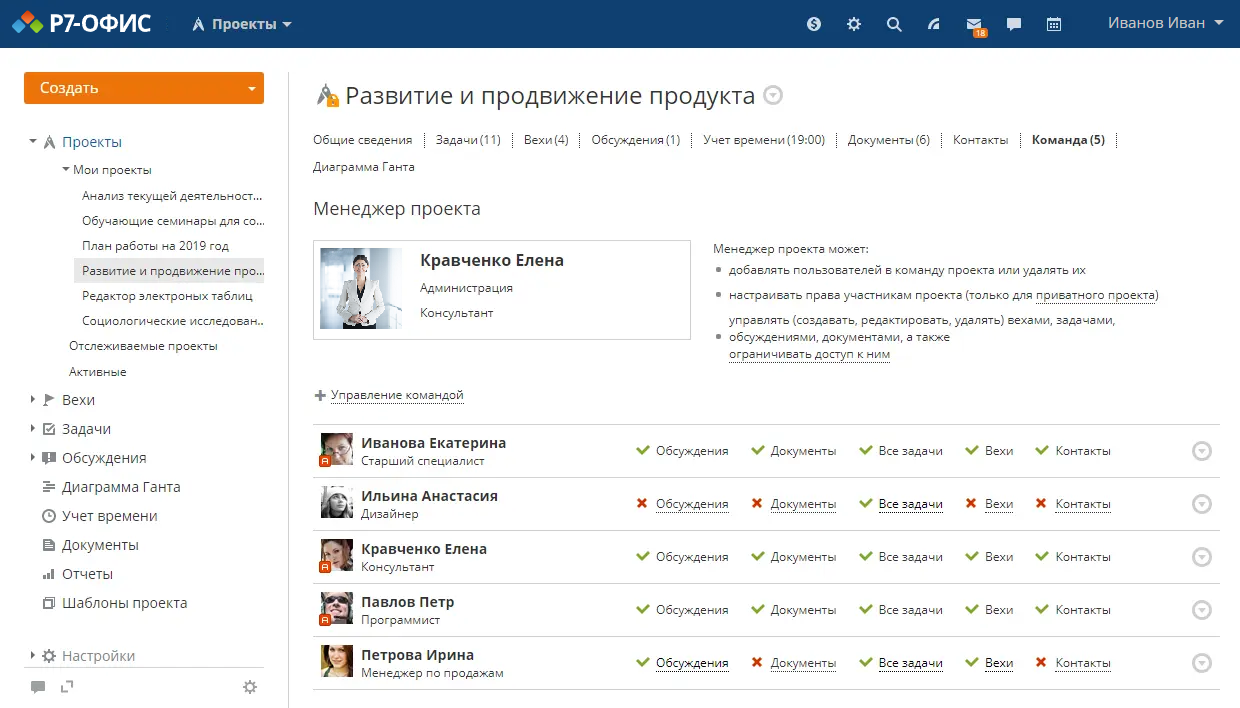
Task: Open the ограничивать доступ к ним link
Action: pos(809,353)
